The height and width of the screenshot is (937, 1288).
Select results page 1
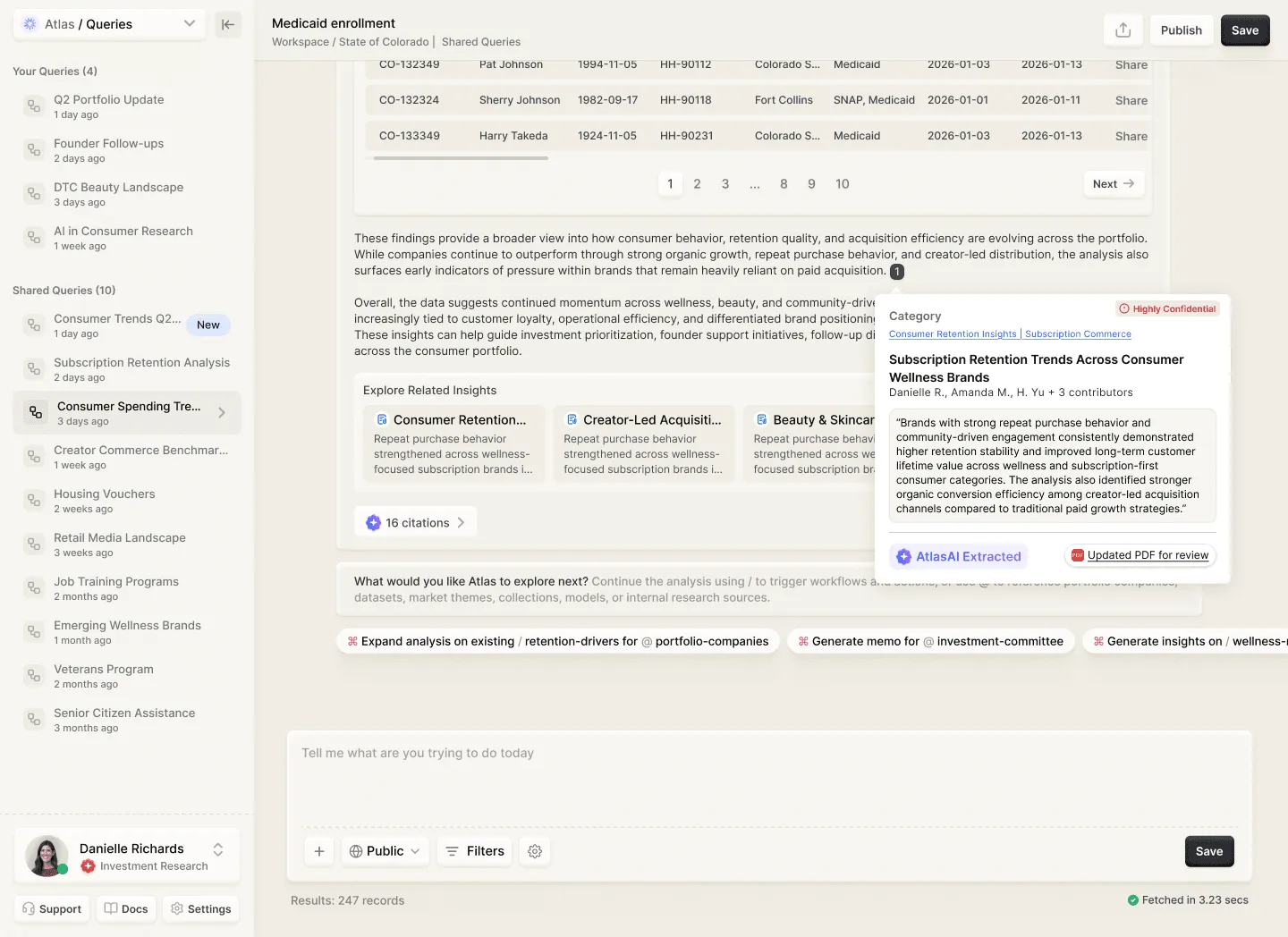[670, 183]
